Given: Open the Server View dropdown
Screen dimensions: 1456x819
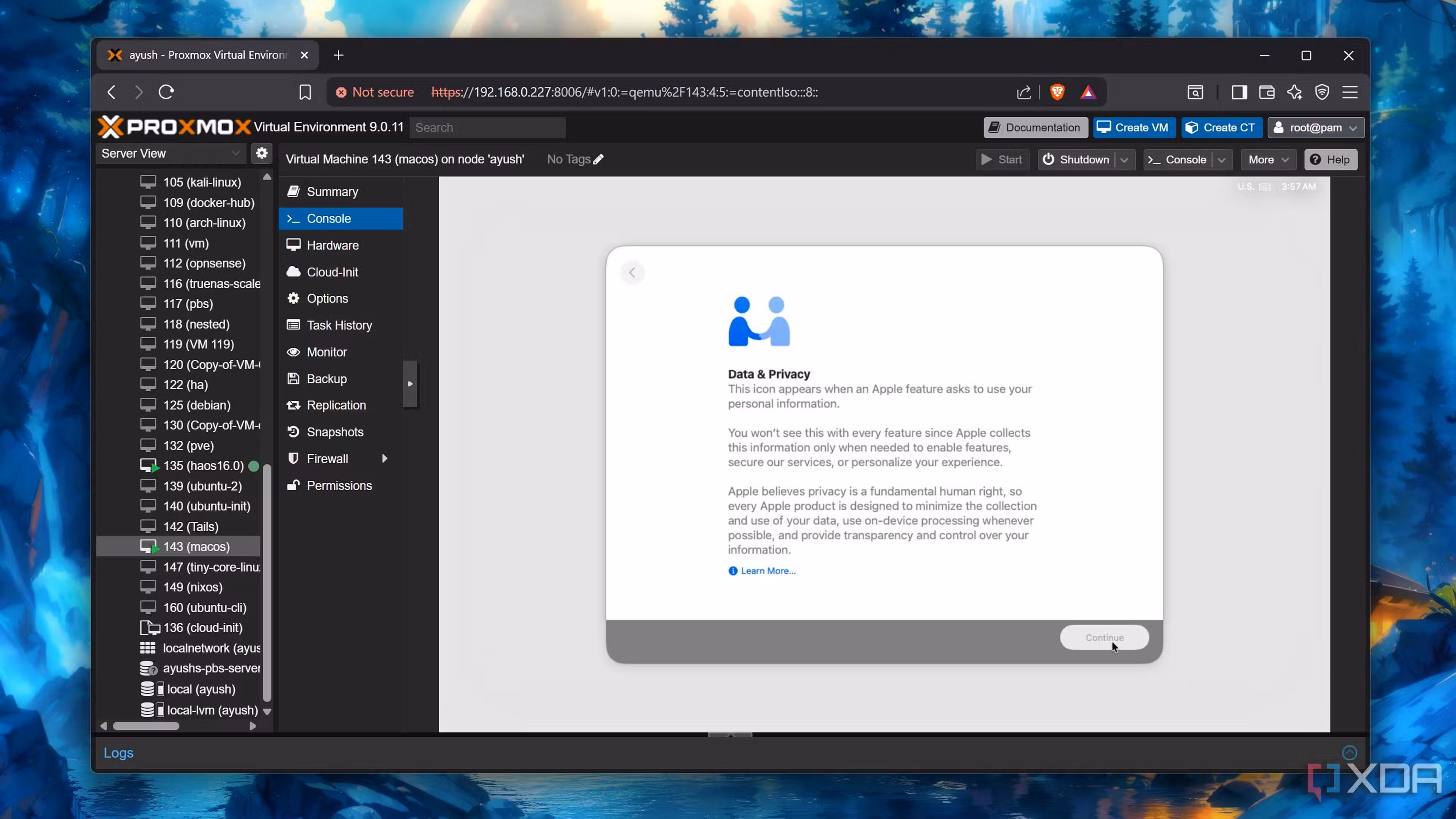Looking at the screenshot, I should point(171,153).
